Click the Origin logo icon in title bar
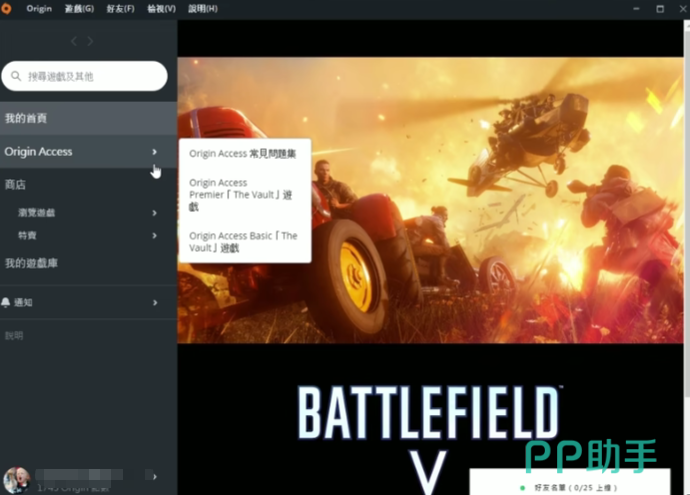690x495 pixels. point(10,8)
